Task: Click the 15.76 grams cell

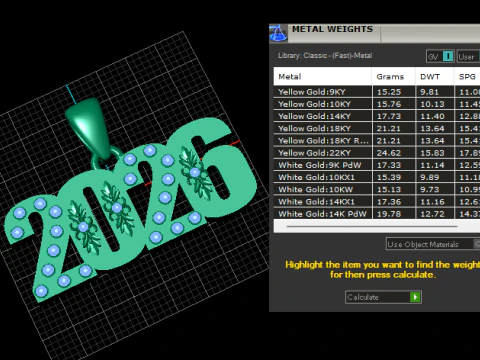Action: (394, 104)
